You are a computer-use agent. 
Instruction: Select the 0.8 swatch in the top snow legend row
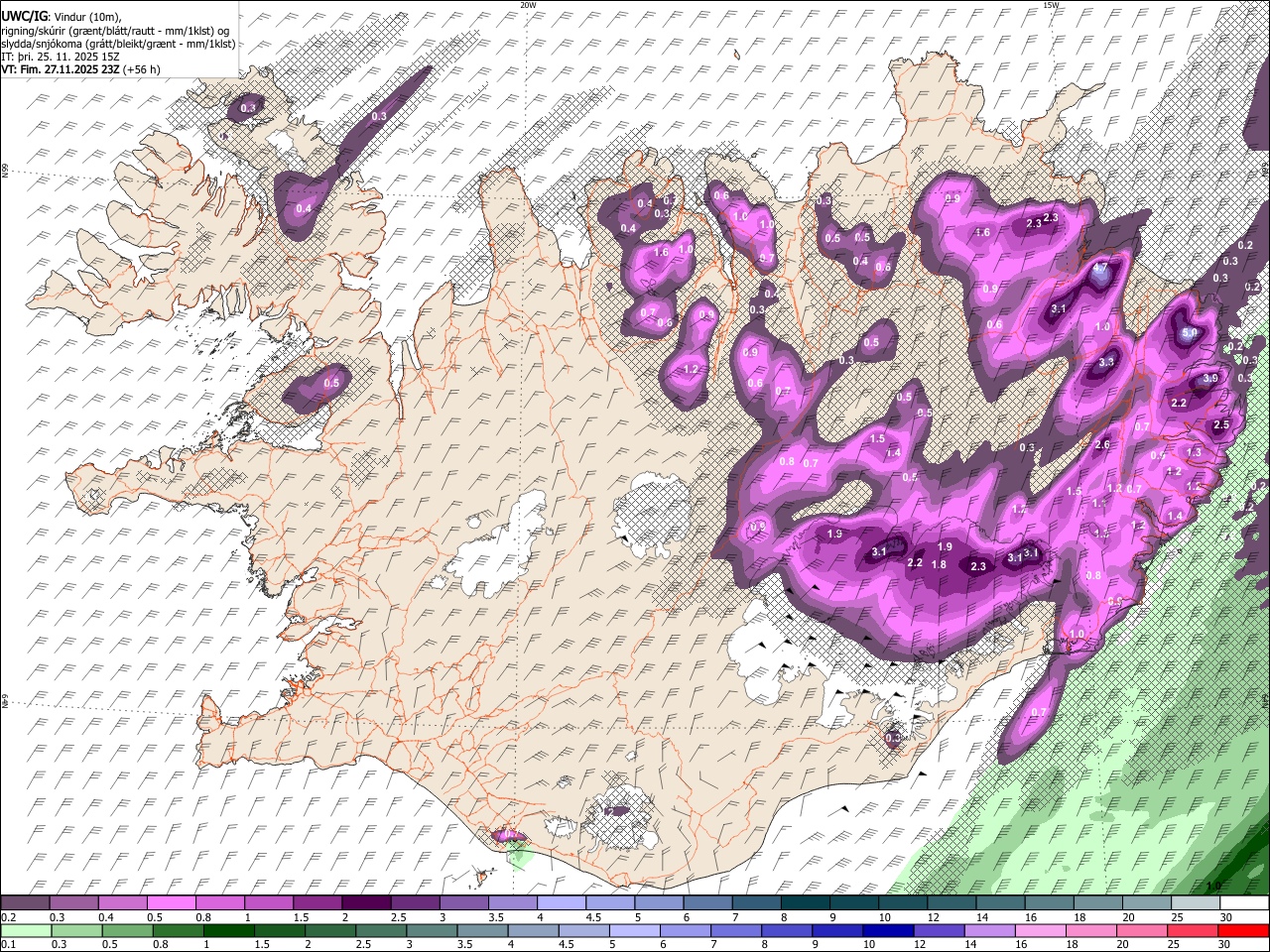220,902
